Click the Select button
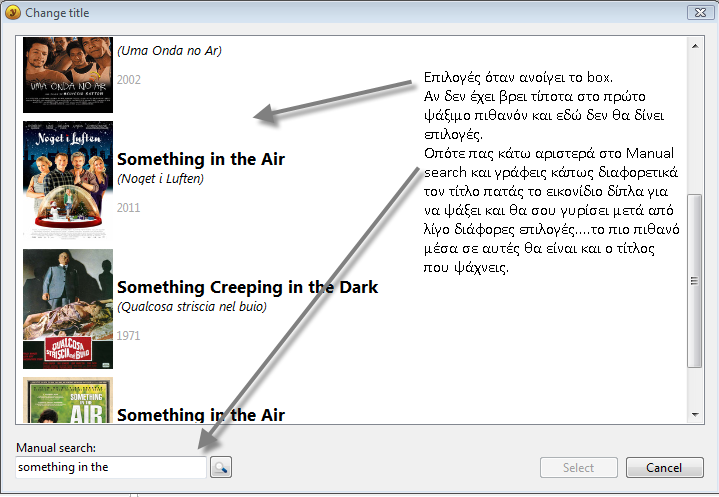The width and height of the screenshot is (719, 497). (x=579, y=468)
